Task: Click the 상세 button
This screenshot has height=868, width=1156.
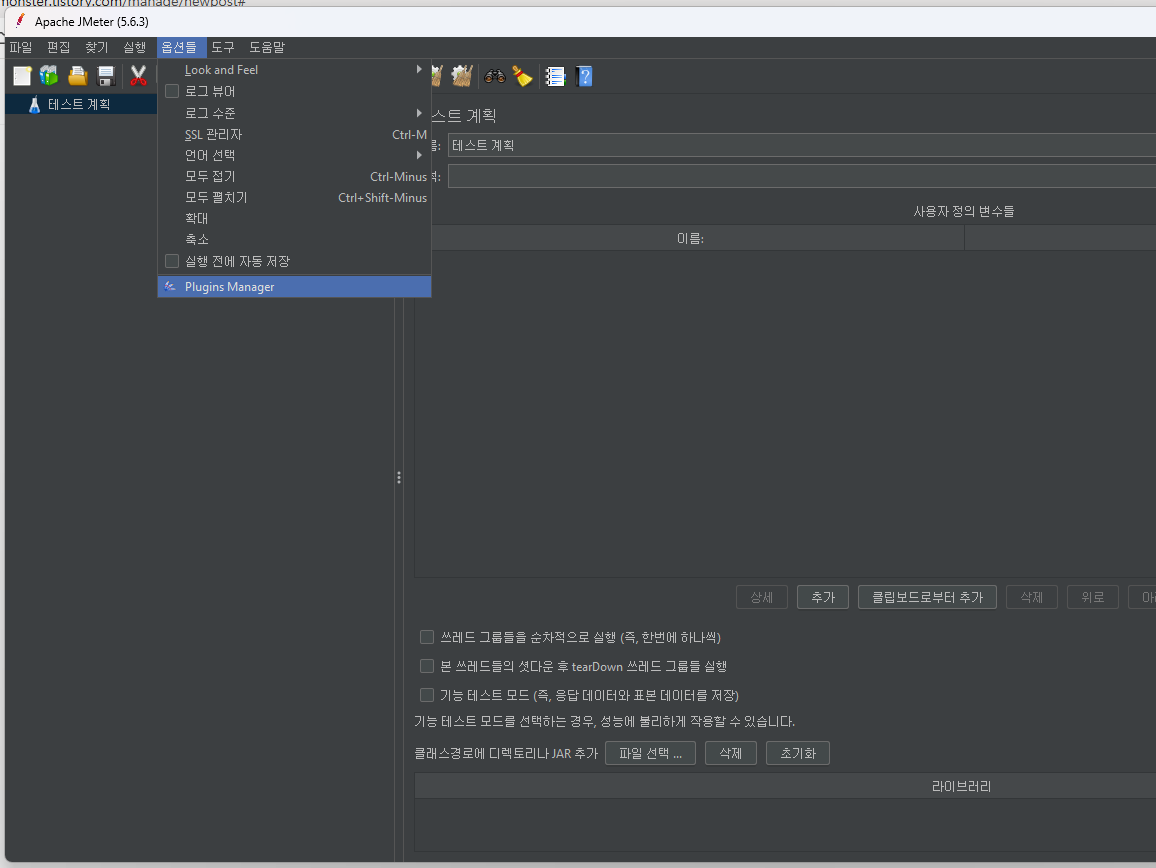Action: coord(762,597)
